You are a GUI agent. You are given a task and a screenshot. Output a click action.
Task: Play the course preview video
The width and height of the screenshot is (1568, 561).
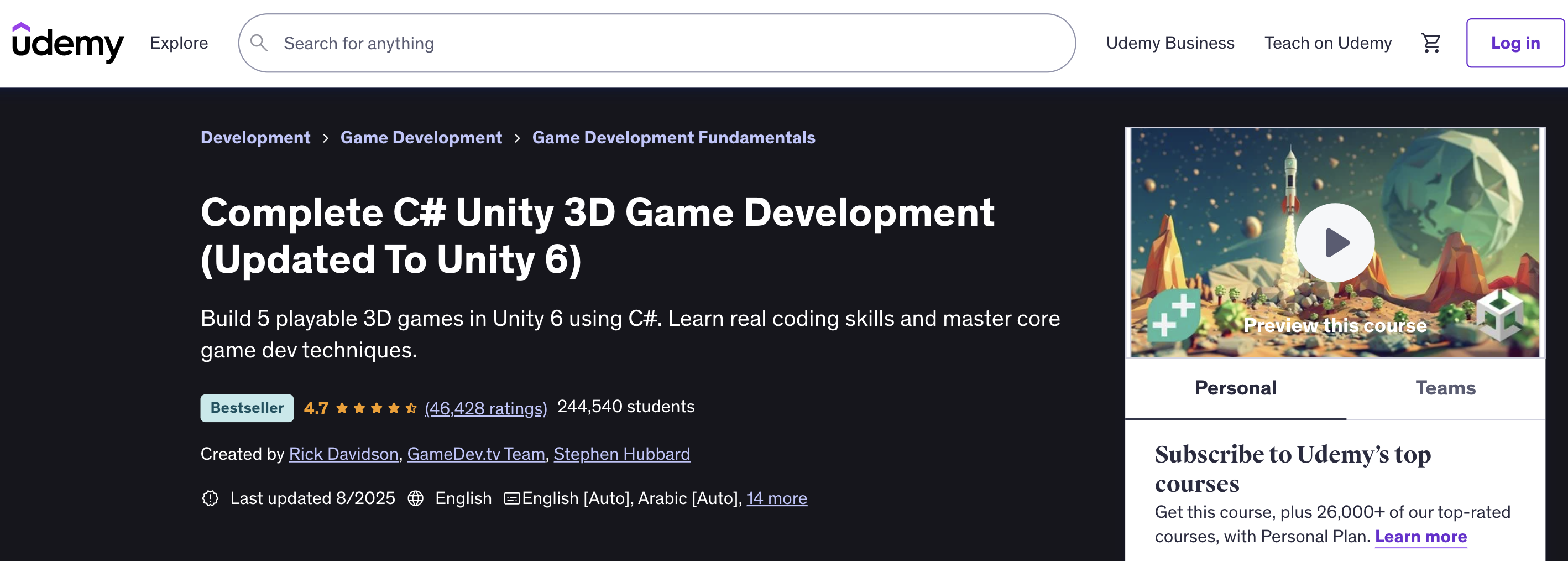tap(1335, 242)
